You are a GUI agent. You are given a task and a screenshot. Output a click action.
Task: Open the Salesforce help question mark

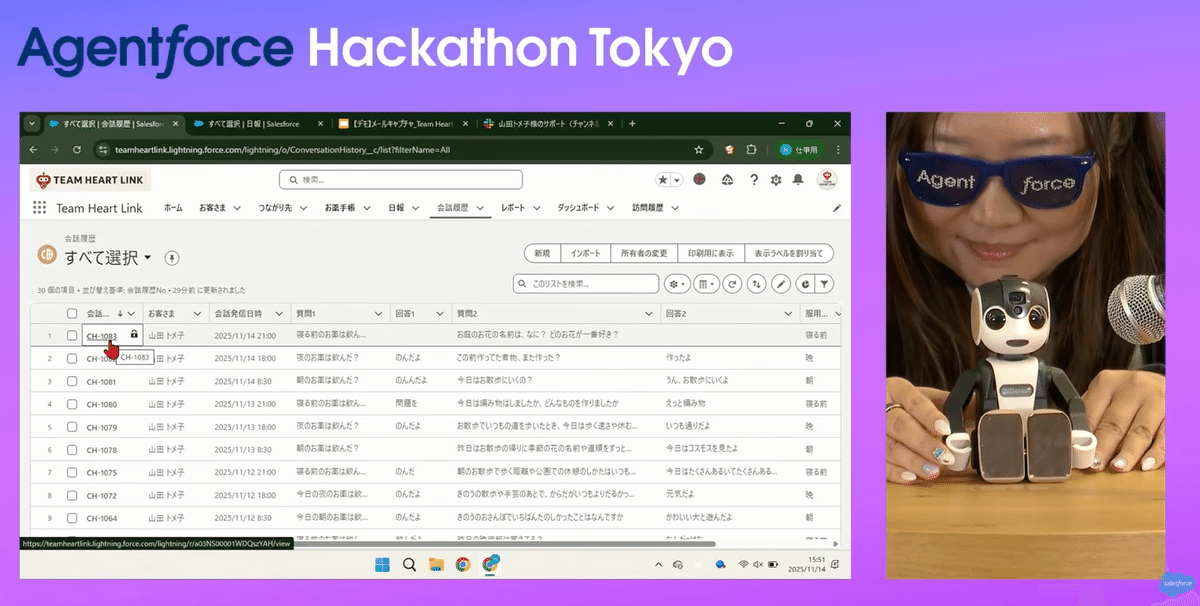coord(754,180)
